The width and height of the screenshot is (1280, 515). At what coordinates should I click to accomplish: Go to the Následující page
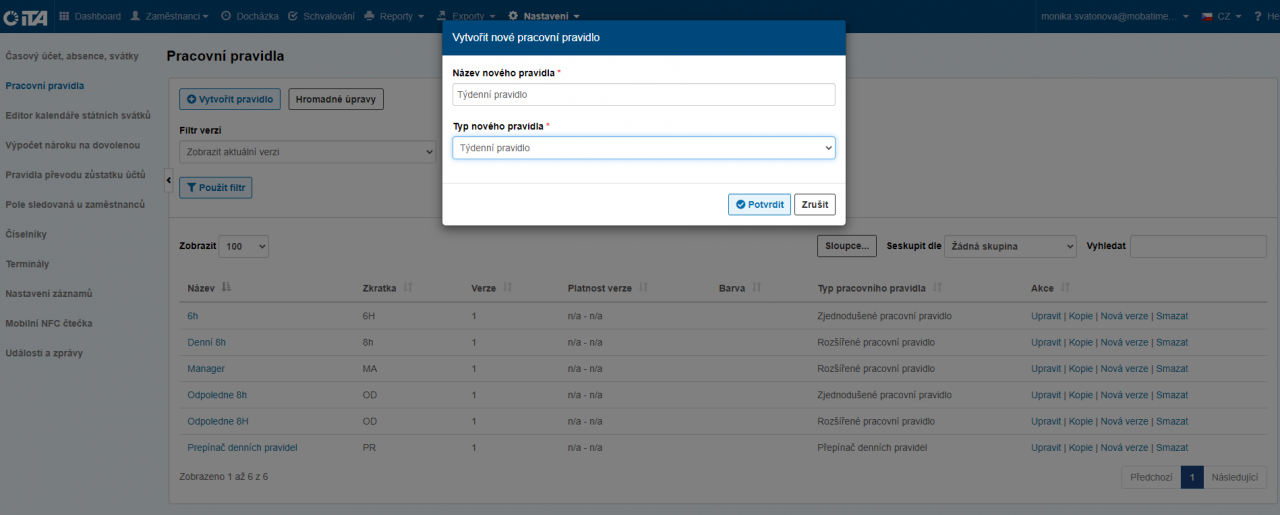[x=1234, y=477]
